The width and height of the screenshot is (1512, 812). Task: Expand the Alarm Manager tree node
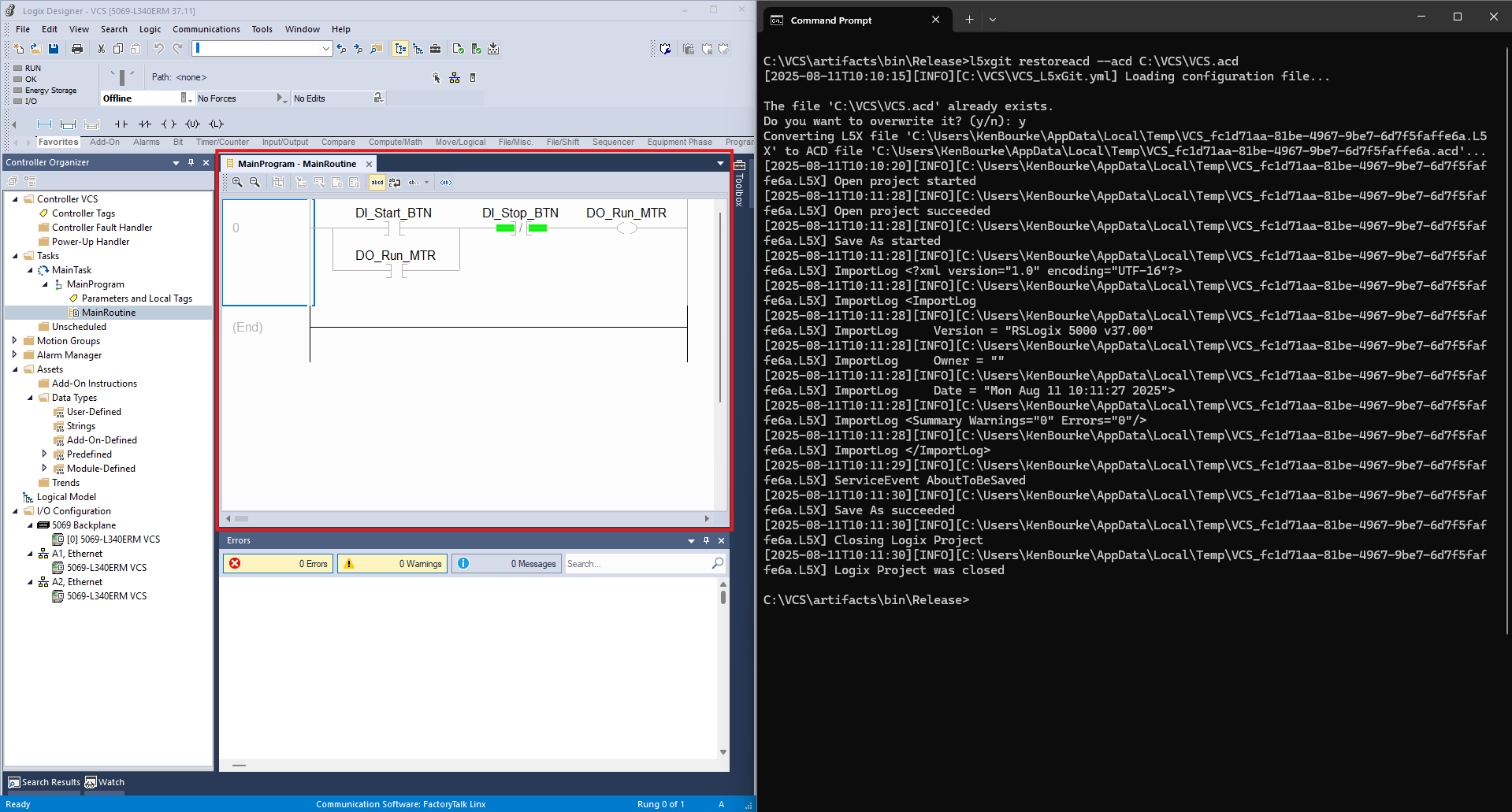tap(15, 355)
